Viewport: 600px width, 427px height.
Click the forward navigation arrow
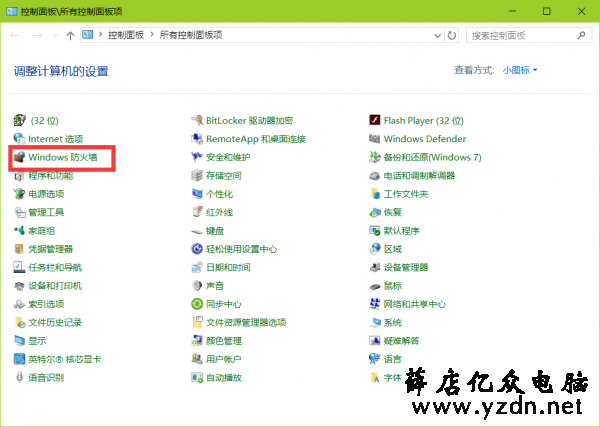click(37, 36)
